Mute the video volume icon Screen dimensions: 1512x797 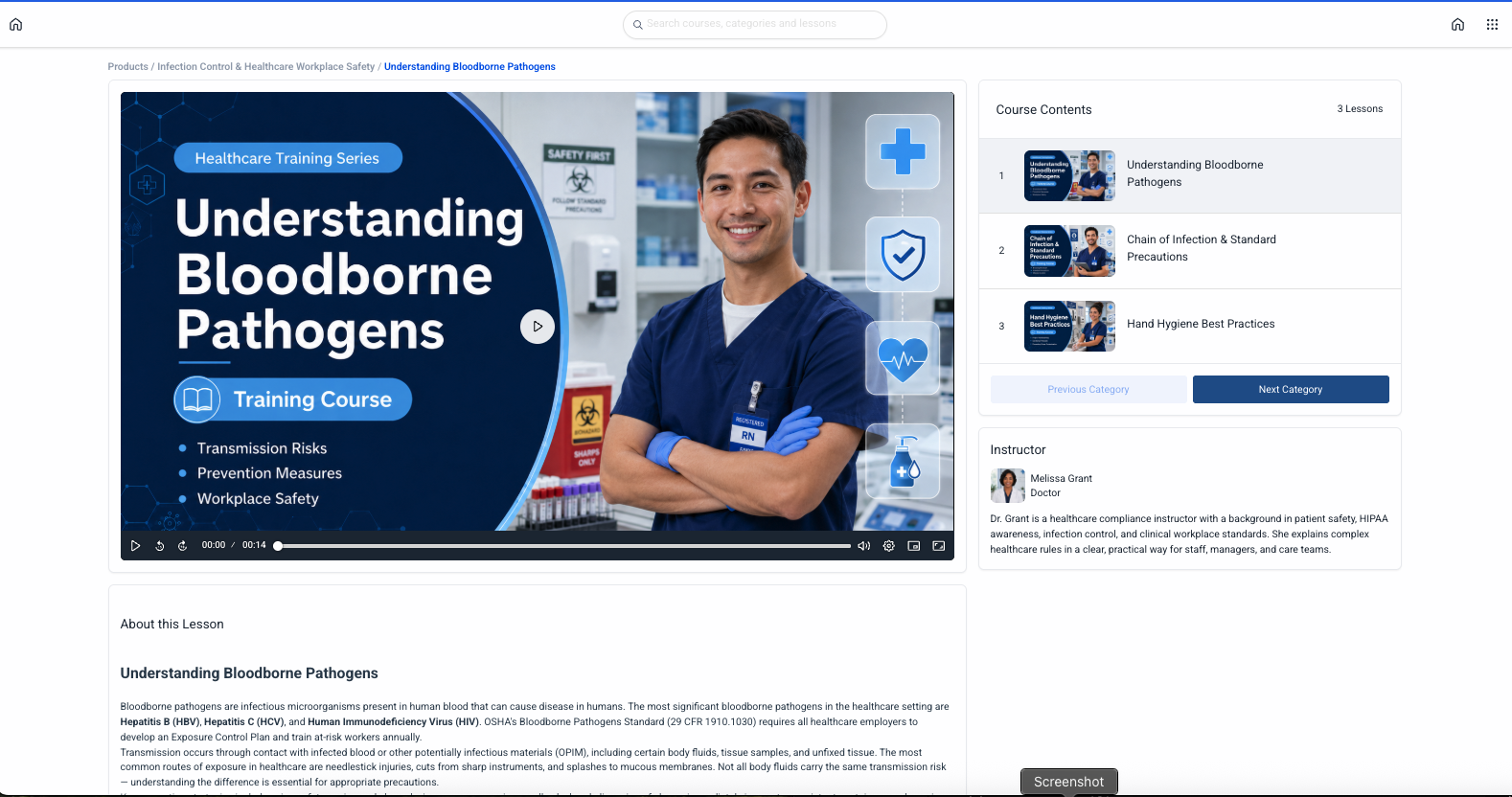click(863, 546)
